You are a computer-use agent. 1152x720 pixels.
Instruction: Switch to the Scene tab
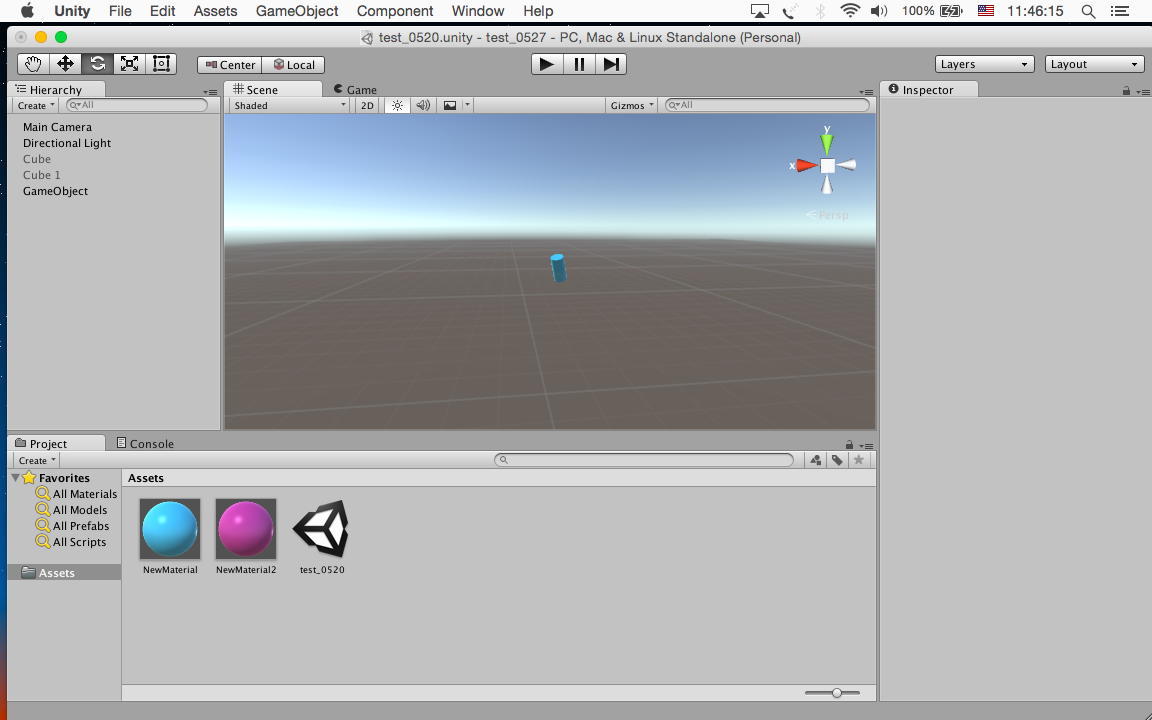(273, 90)
